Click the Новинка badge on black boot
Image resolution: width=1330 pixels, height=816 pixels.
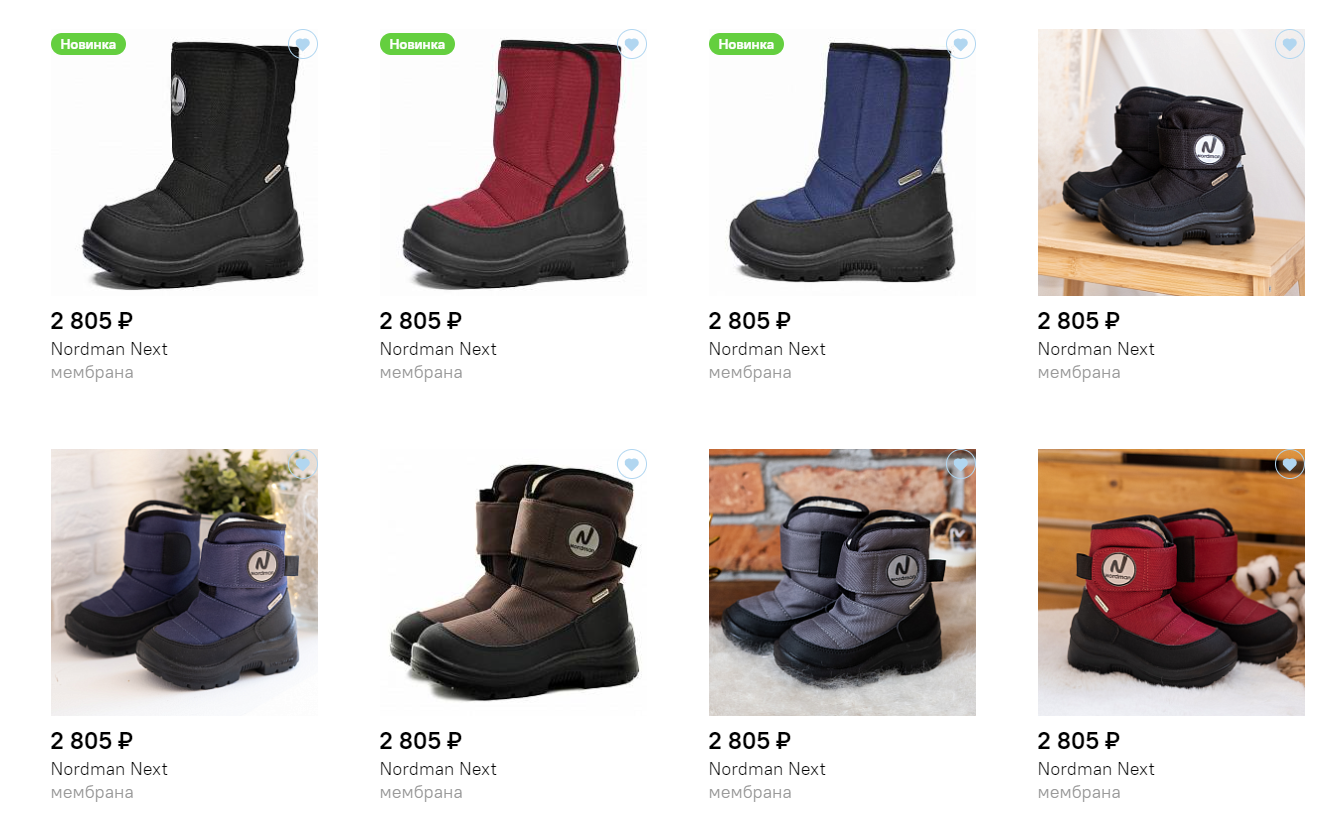(x=88, y=44)
